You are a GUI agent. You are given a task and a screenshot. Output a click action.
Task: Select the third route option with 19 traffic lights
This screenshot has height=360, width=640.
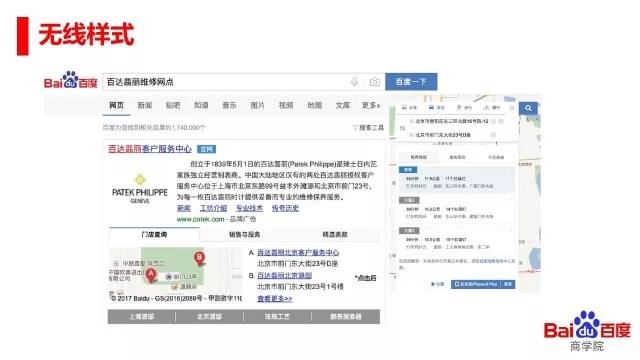(457, 240)
